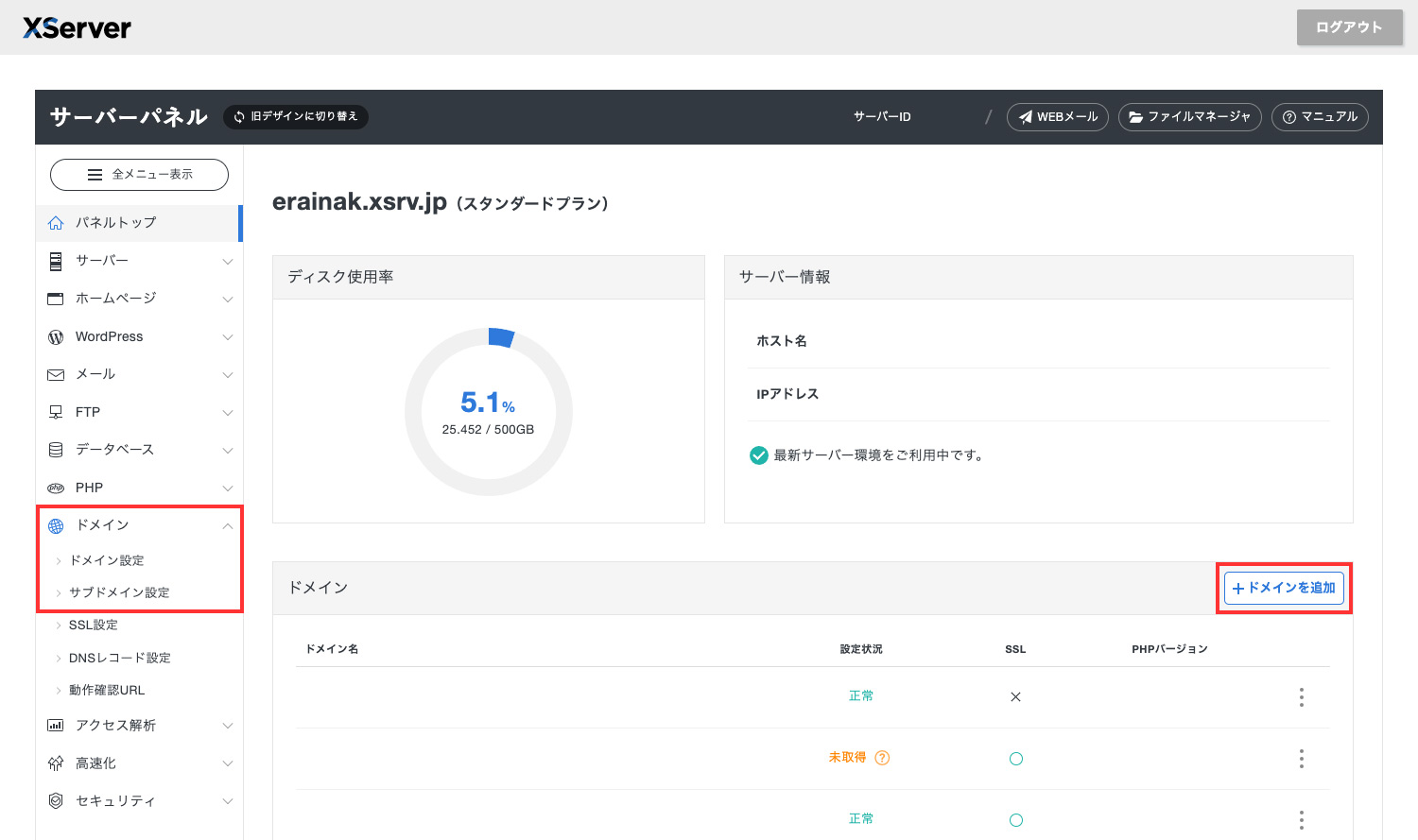Screen dimensions: 1418x840
Task: Click the ドメイン名 column header
Action: pos(332,649)
